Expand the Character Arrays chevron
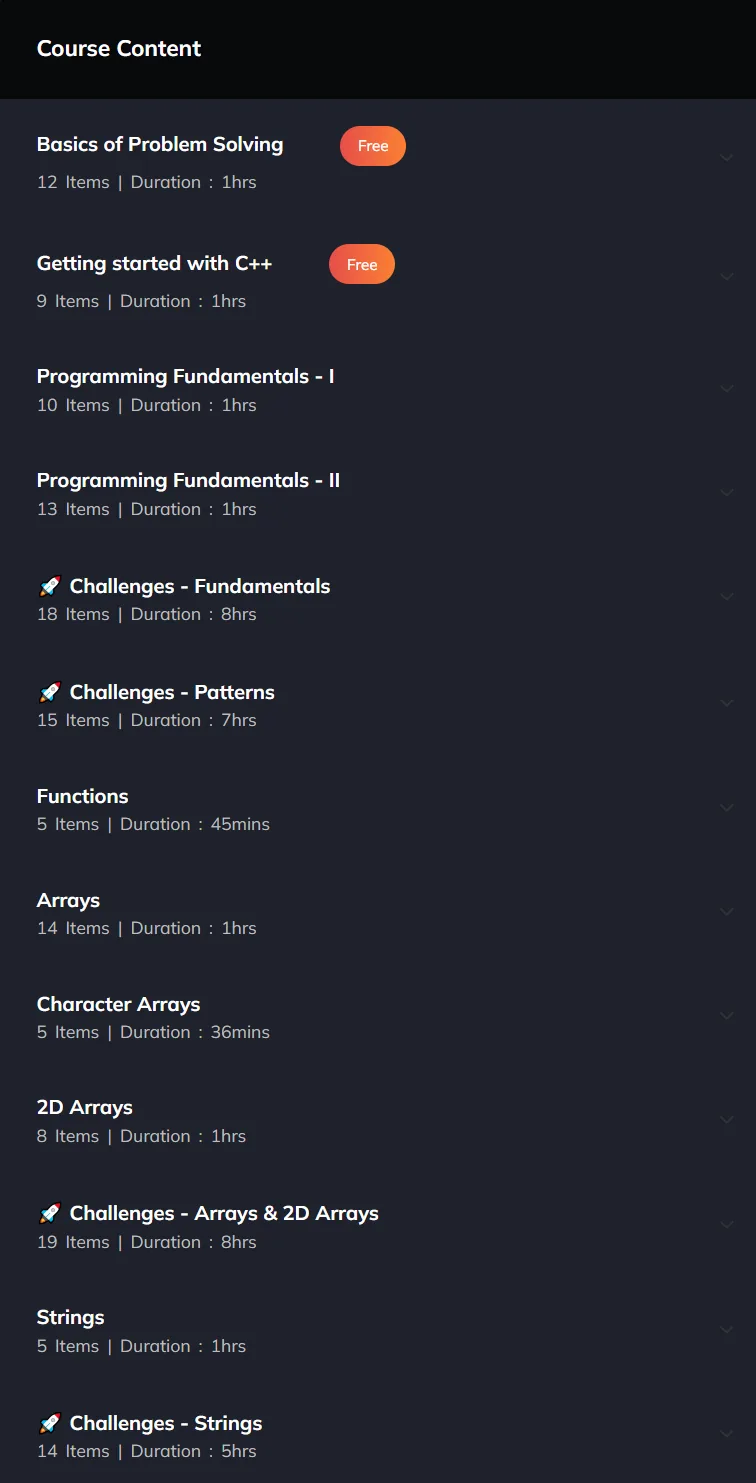 click(x=727, y=1016)
